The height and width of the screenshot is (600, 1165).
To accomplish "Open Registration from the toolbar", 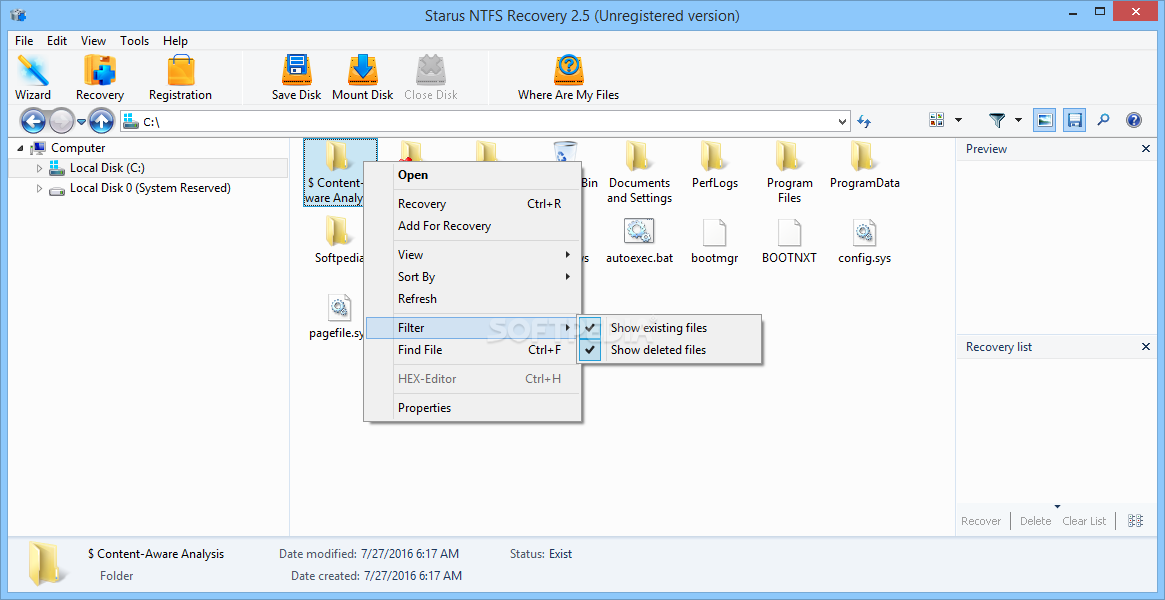I will click(180, 77).
